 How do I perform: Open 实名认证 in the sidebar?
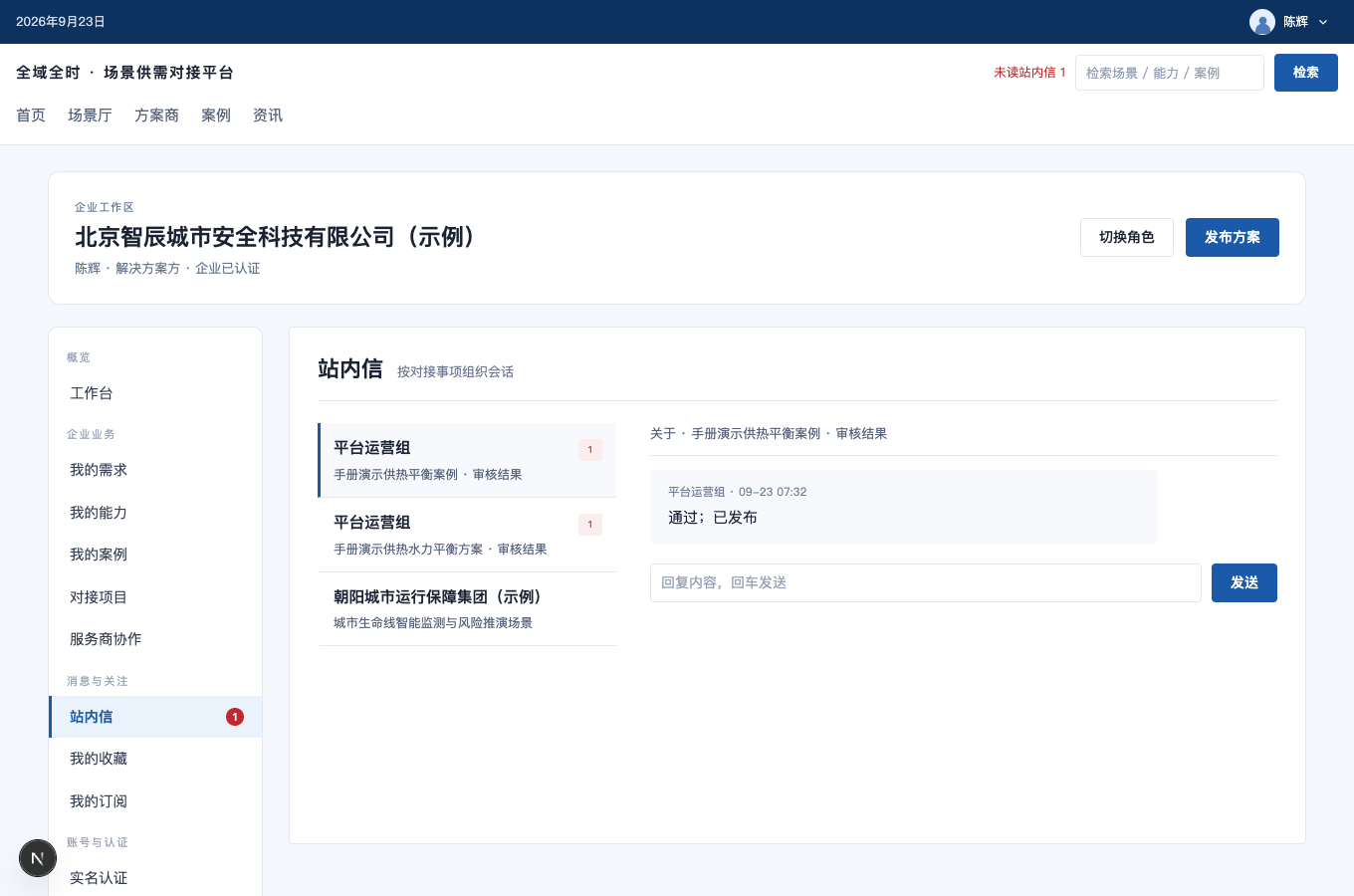pyautogui.click(x=155, y=878)
